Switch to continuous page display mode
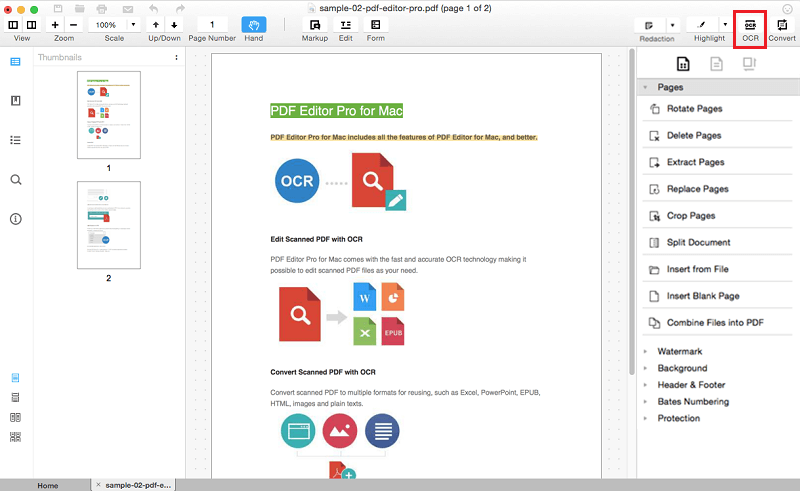The image size is (800, 491). pyautogui.click(x=15, y=398)
